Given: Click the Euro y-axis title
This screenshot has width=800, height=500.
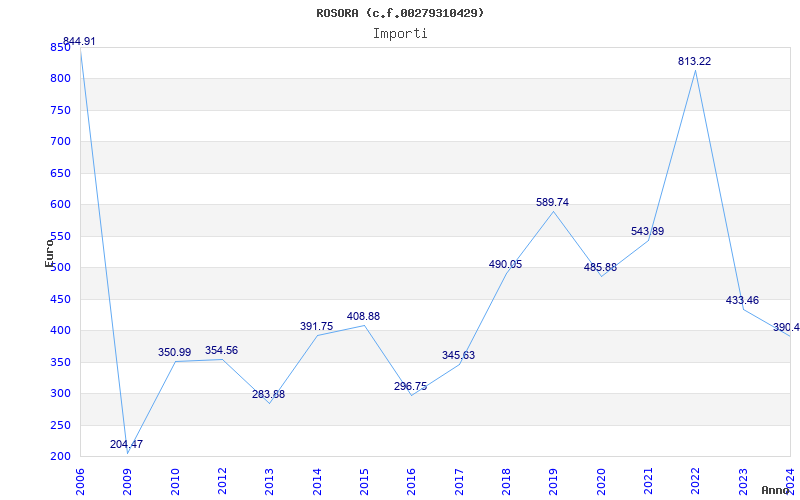Looking at the screenshot, I should (x=49, y=254).
